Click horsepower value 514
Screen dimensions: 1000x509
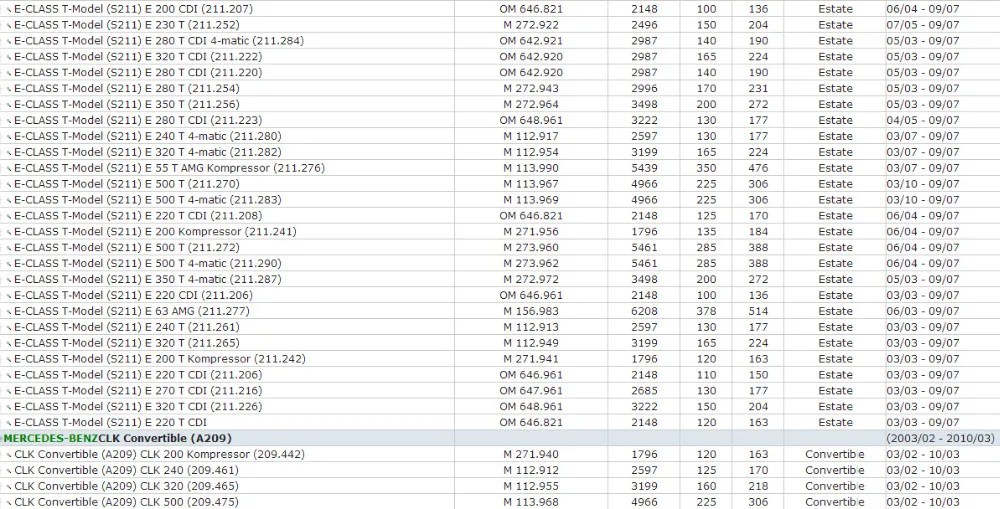coord(758,311)
